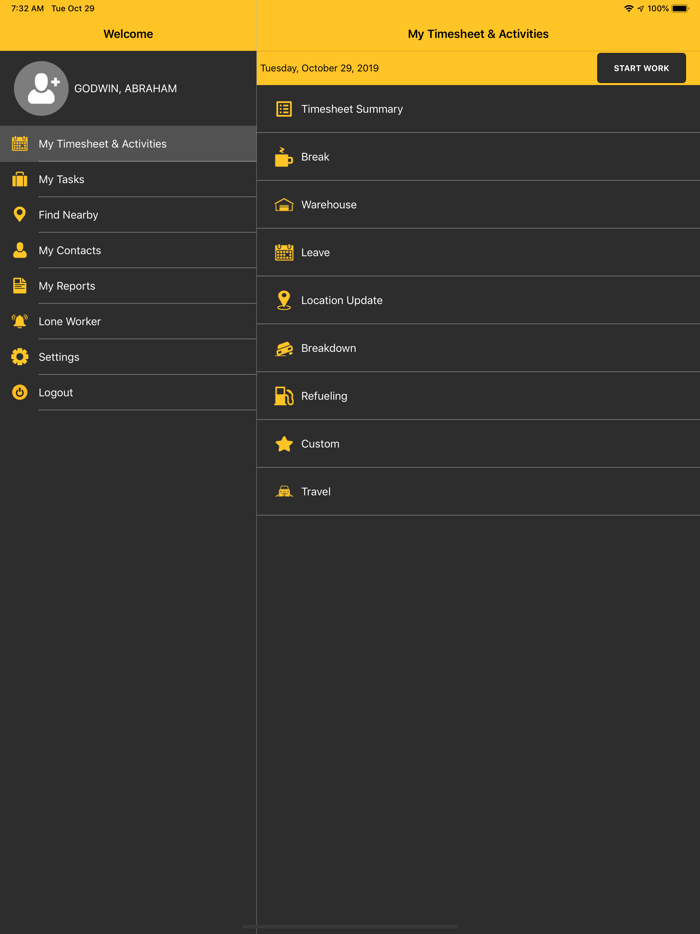Select Lone Worker menu entry
Viewport: 700px width, 934px height.
[128, 321]
